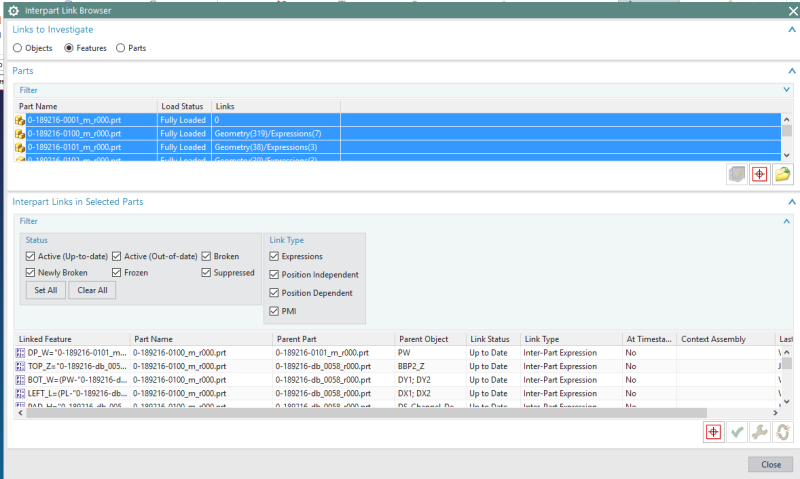Sort by Parent Object column header

430,339
